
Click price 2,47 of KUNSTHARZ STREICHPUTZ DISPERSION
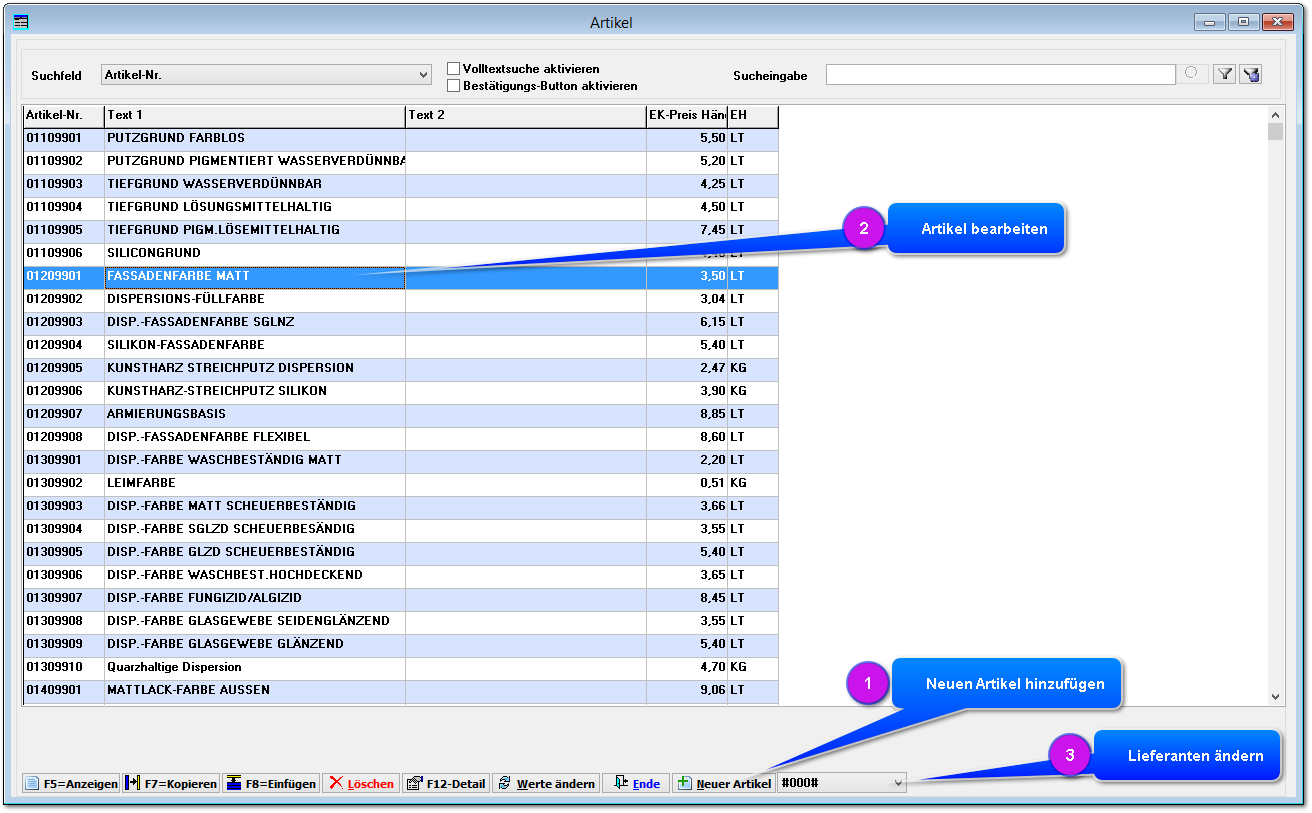tap(713, 368)
